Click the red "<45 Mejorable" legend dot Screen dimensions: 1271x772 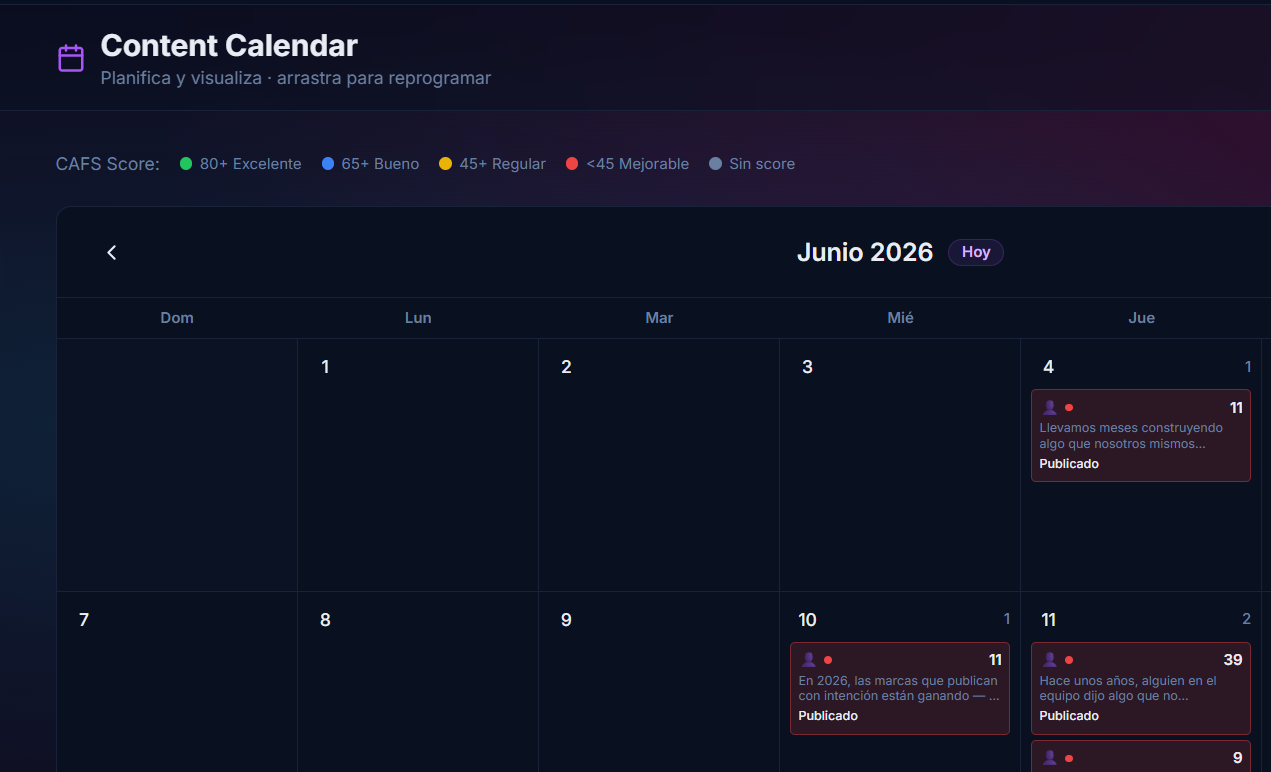(x=572, y=164)
